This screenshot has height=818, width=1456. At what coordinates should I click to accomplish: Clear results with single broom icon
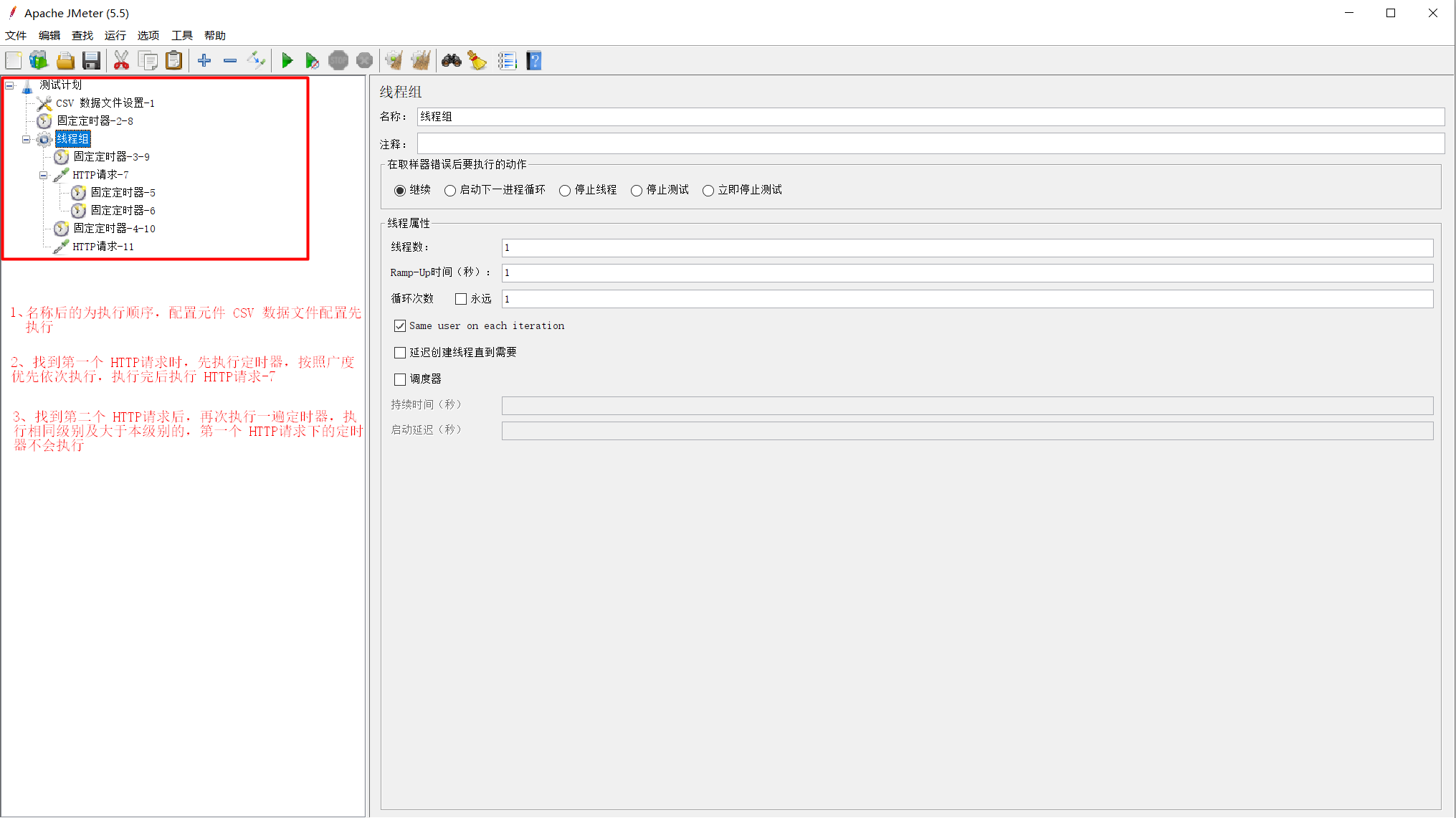point(394,61)
